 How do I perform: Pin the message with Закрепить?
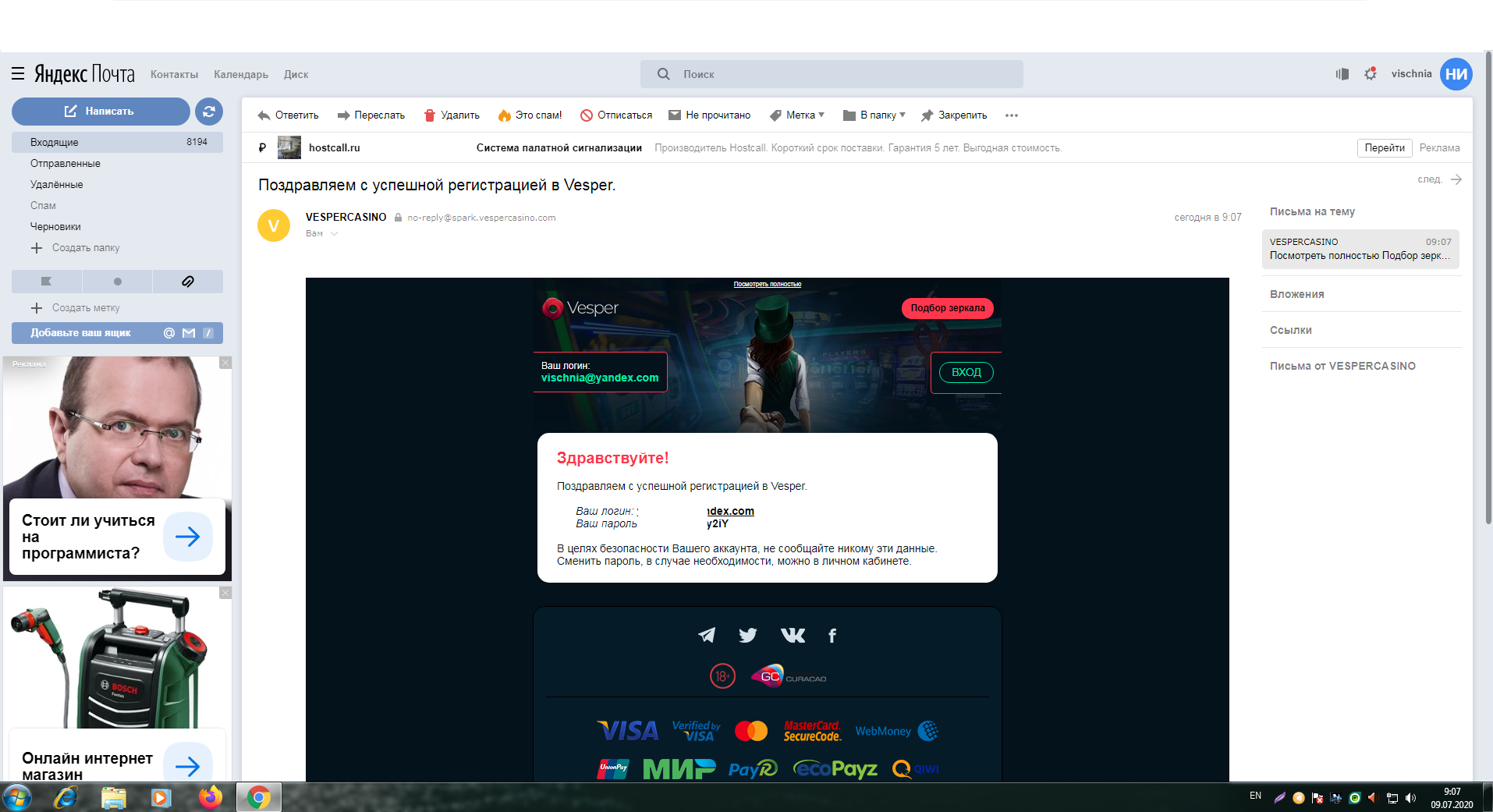(x=953, y=115)
